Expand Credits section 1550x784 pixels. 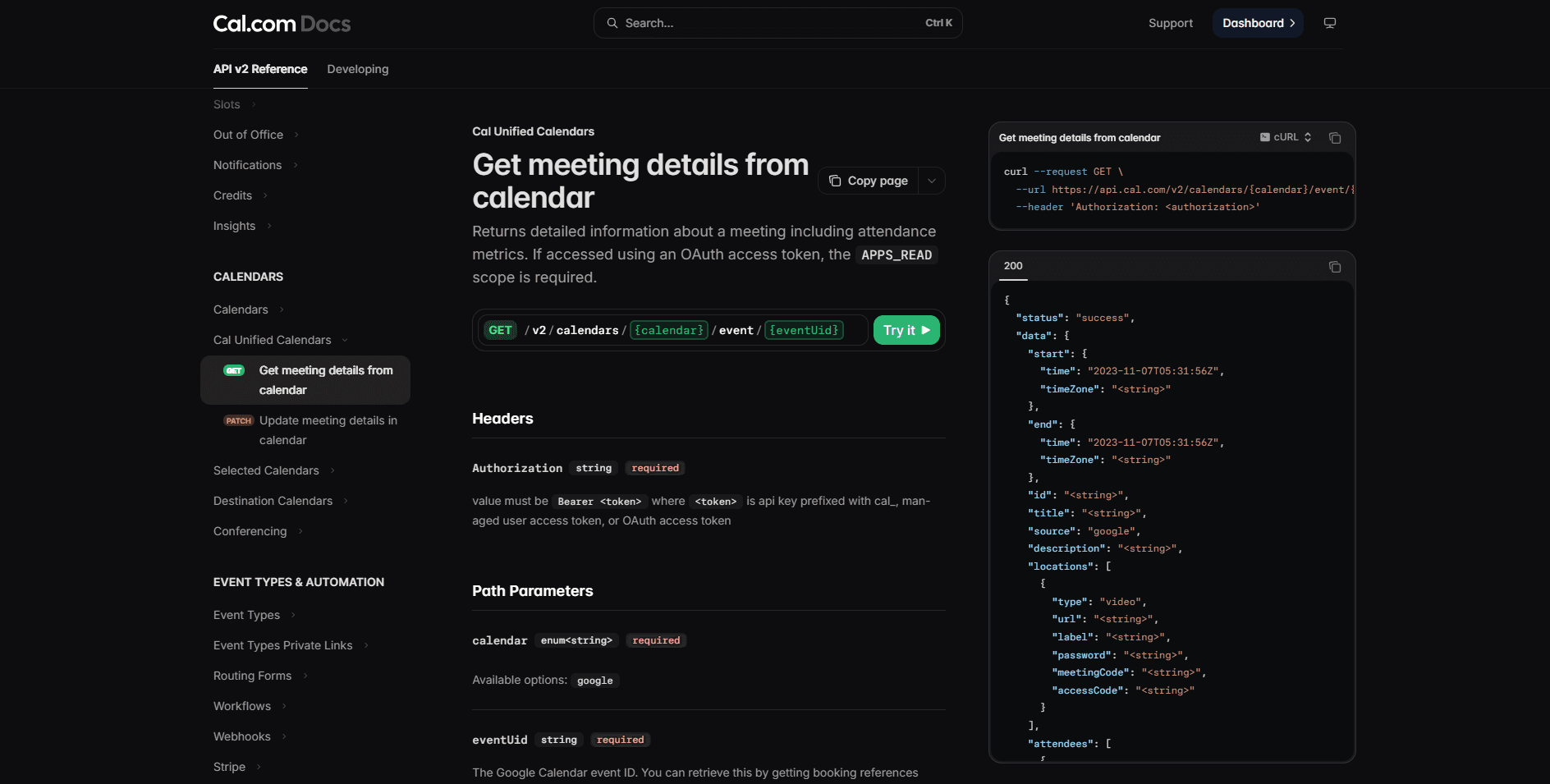click(241, 195)
